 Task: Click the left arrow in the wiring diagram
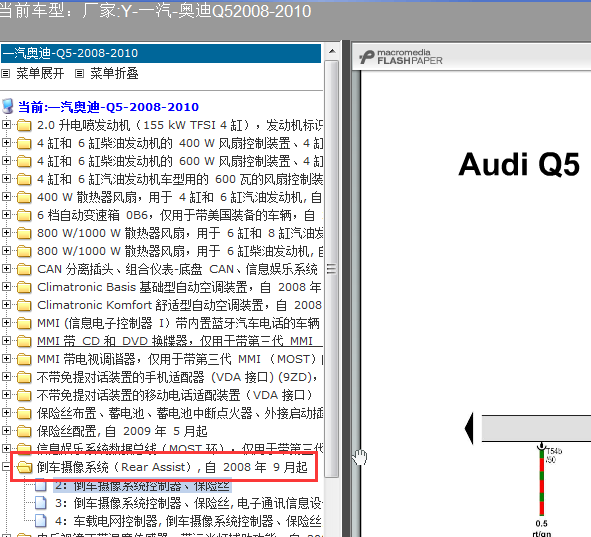pyautogui.click(x=469, y=428)
